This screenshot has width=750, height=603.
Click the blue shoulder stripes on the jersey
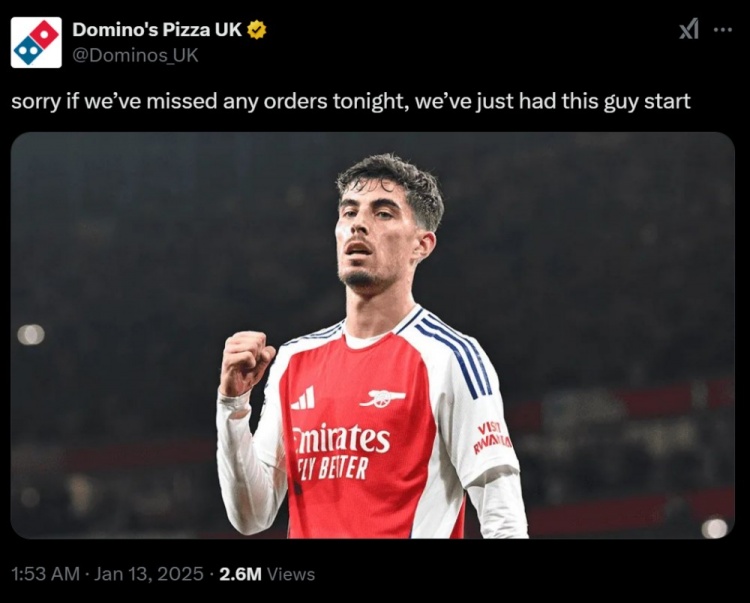458,352
